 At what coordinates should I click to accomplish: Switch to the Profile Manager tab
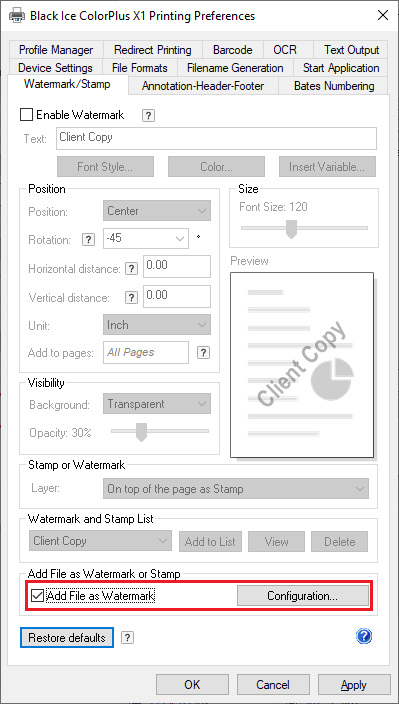[x=56, y=50]
